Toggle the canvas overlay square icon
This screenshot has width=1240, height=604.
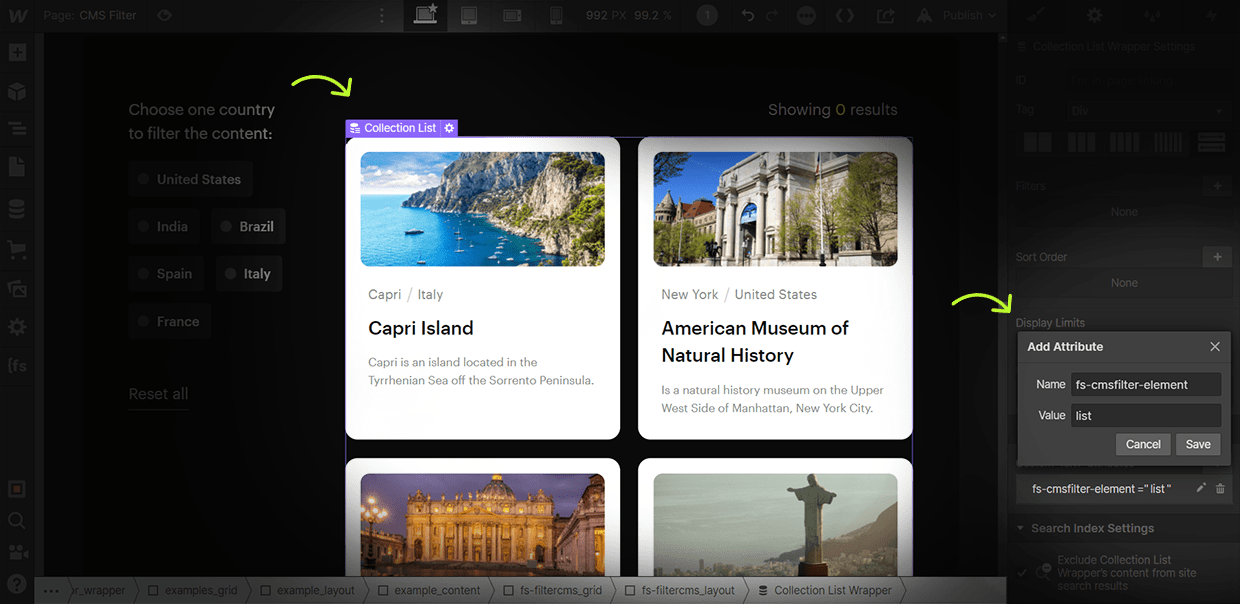[x=17, y=490]
